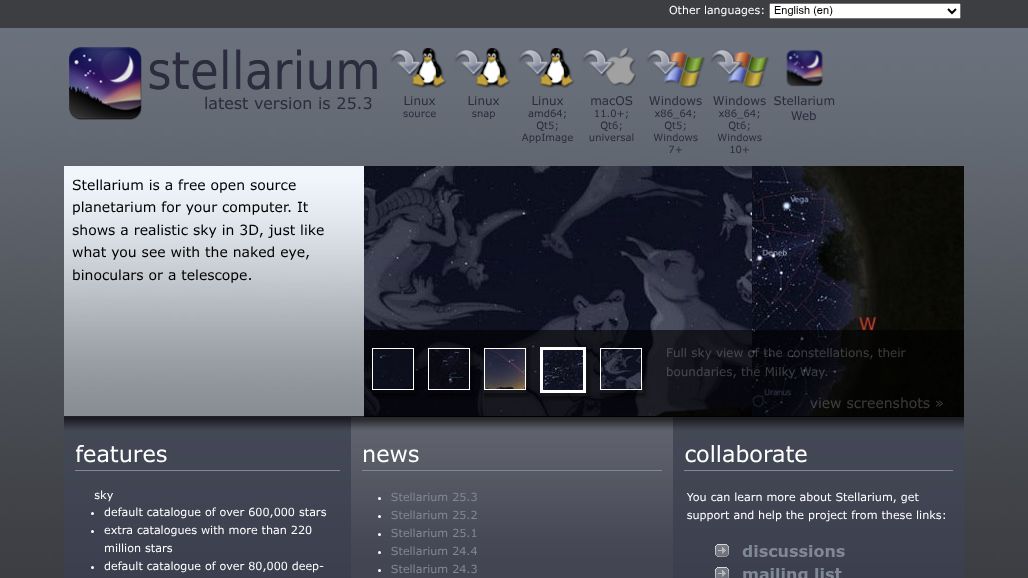The height and width of the screenshot is (578, 1028).
Task: Select the last carousel thumbnail
Action: coord(620,369)
